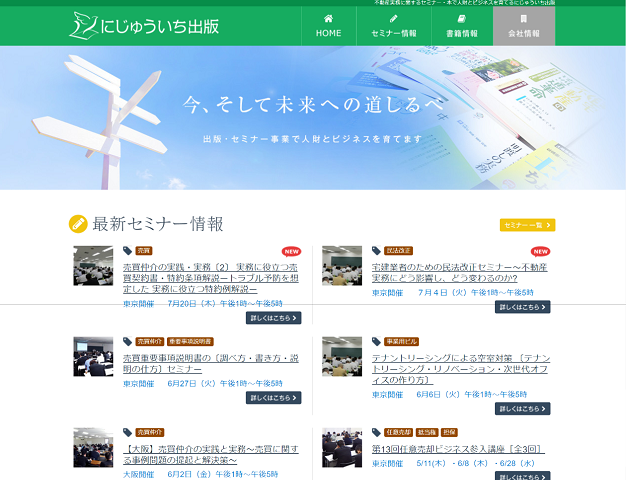Click the 売買 tag label
This screenshot has height=480, width=626.
tap(144, 251)
